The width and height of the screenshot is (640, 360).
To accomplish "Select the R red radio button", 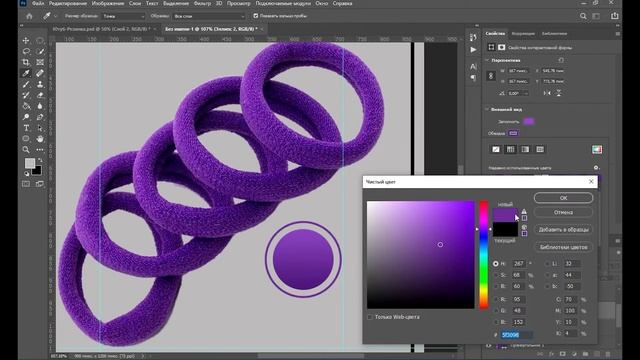I will (x=496, y=299).
